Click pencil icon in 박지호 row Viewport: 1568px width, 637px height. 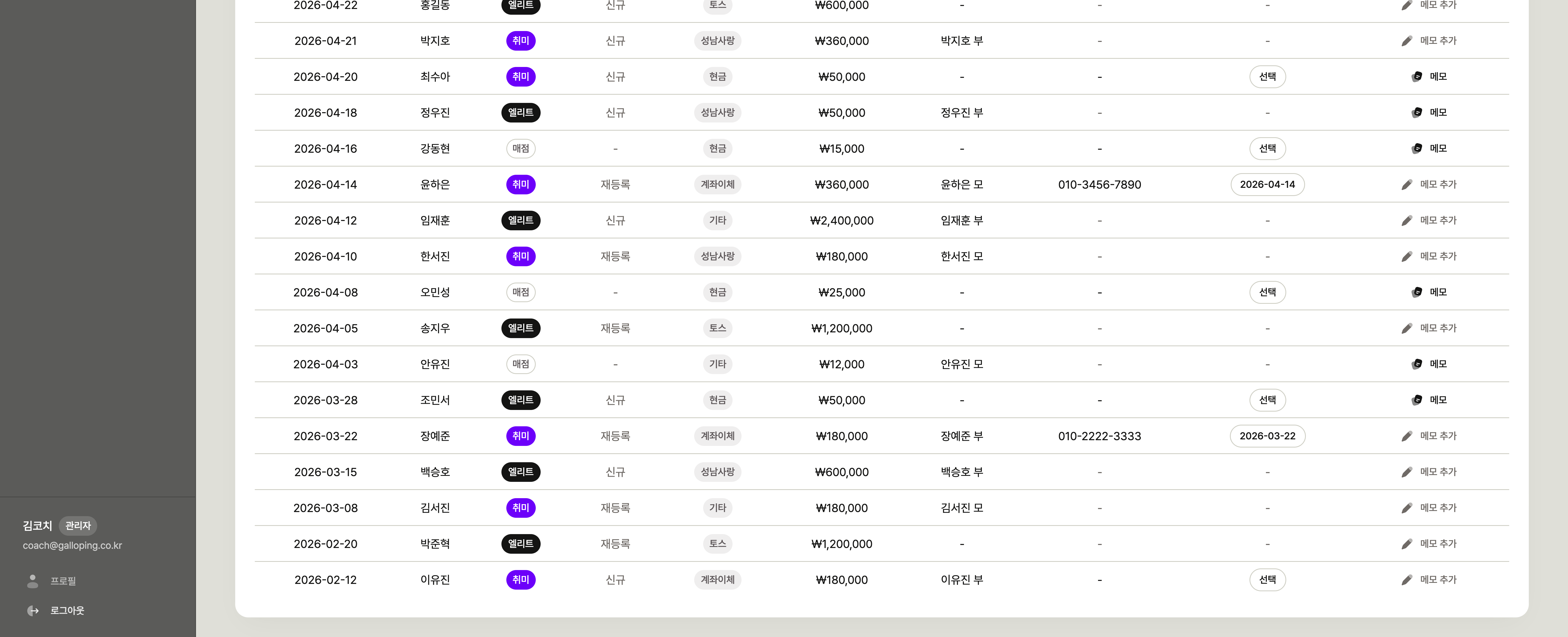[x=1407, y=41]
